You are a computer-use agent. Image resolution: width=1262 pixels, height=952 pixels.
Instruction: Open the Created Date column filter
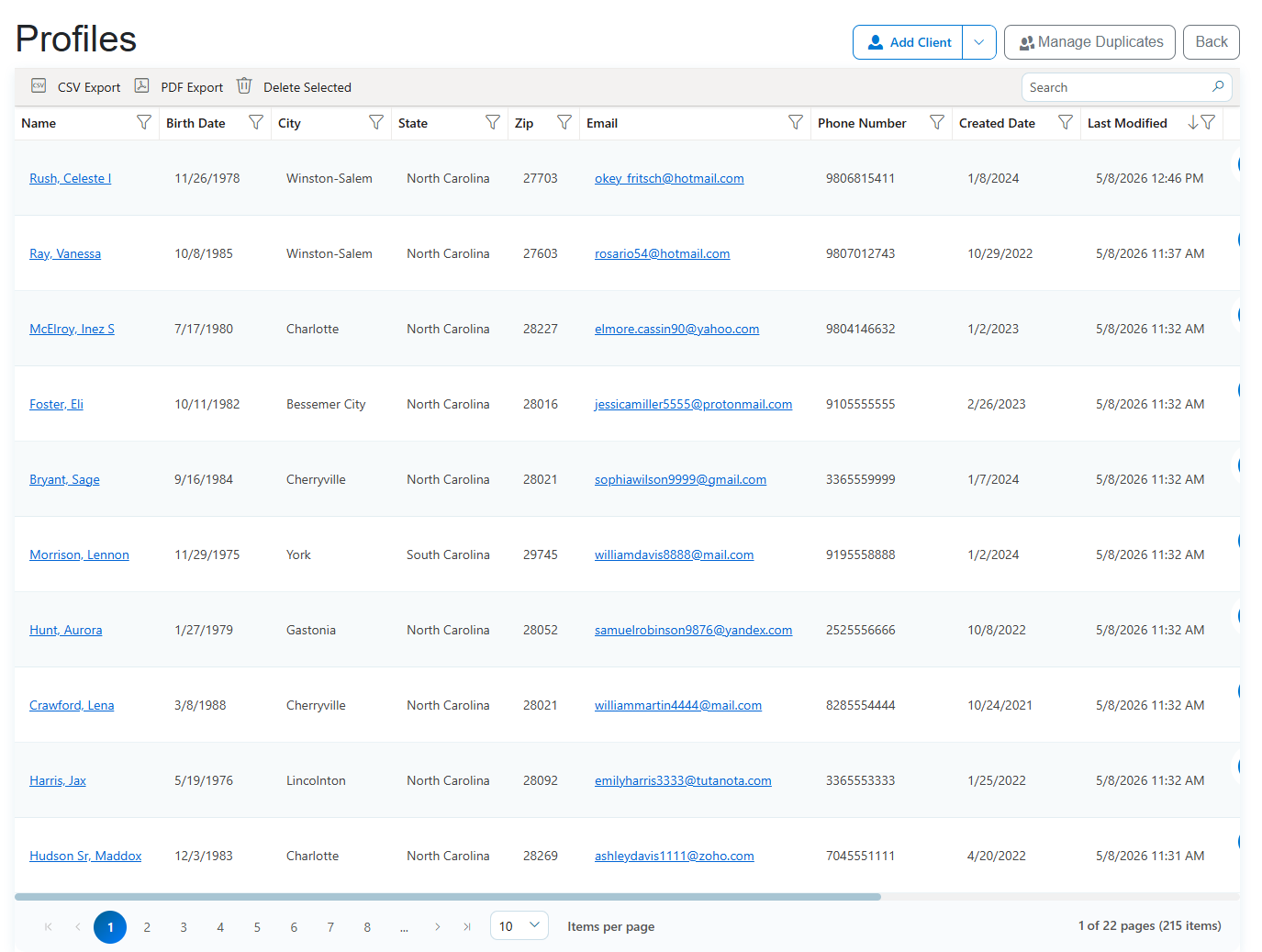(x=1066, y=122)
